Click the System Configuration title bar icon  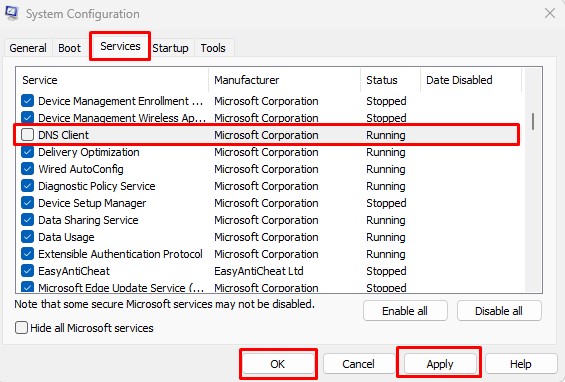(x=12, y=13)
